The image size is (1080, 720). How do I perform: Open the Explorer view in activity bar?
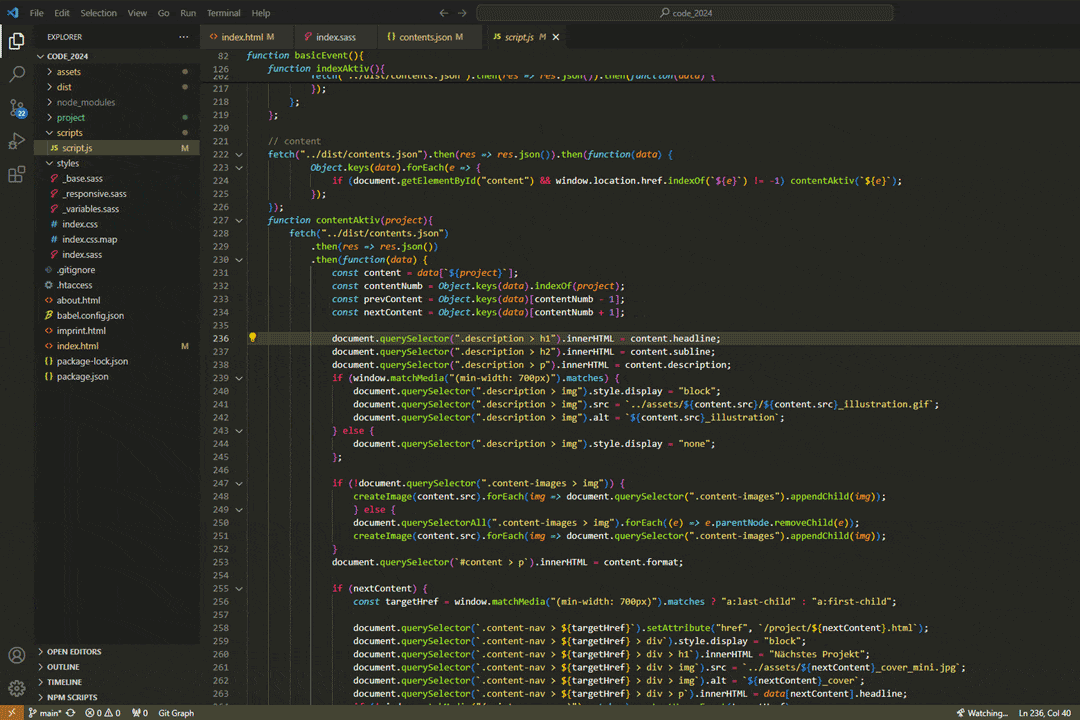(17, 41)
